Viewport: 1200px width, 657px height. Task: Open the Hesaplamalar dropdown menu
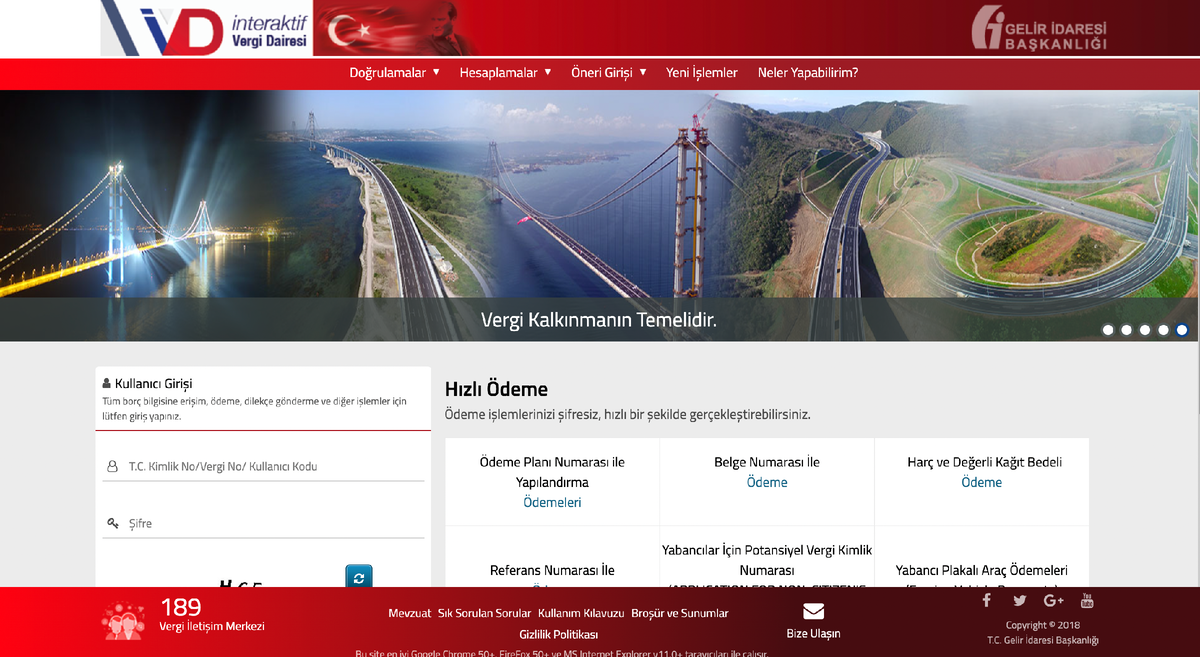pos(505,73)
